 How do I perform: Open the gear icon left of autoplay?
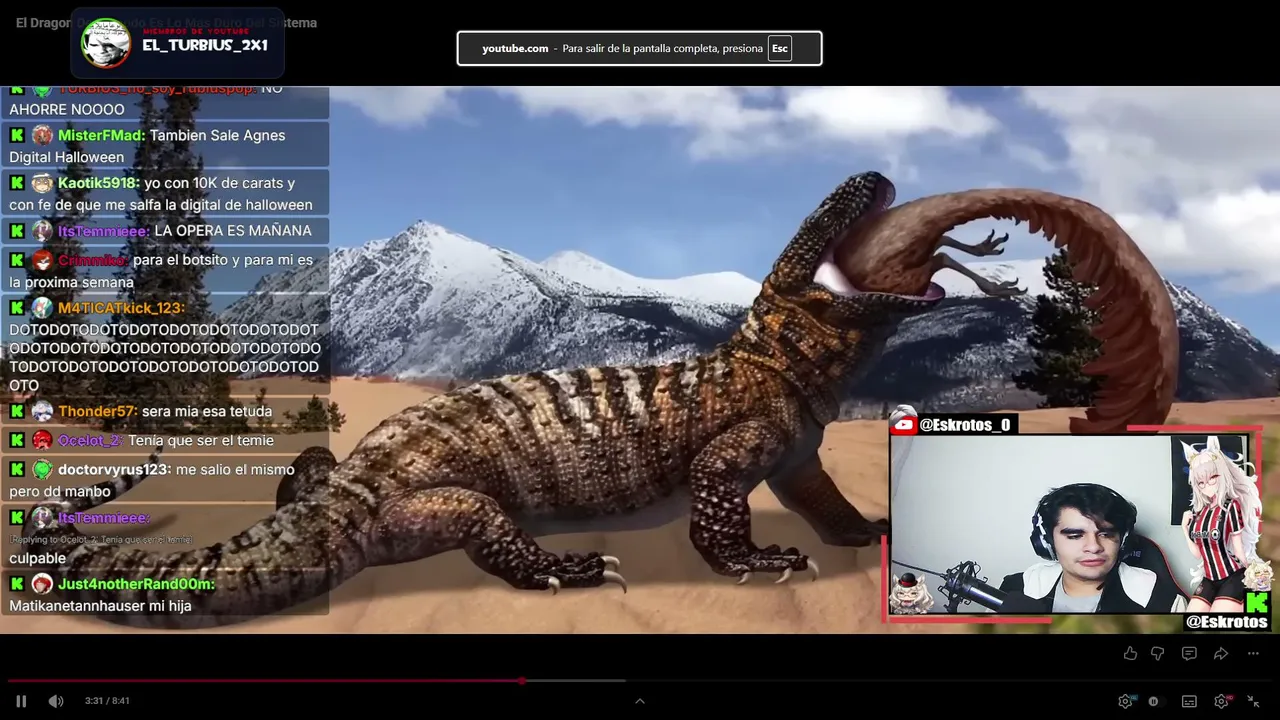tap(1126, 701)
